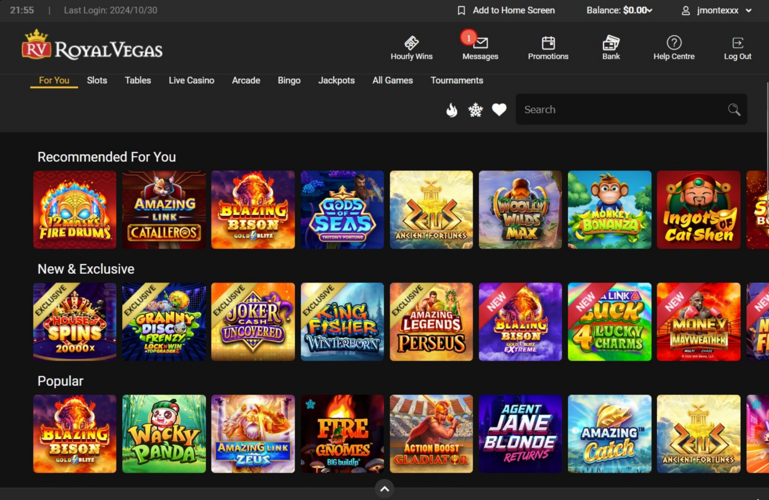Viewport: 769px width, 500px height.
Task: Open Action Boost Gladiator game
Action: (x=432, y=434)
